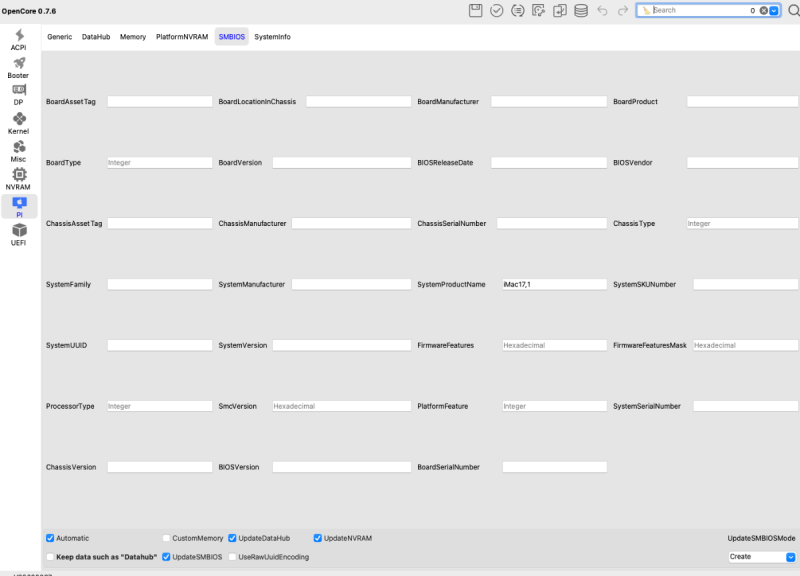
Task: Click the SystemManufacturer input field
Action: (x=351, y=284)
